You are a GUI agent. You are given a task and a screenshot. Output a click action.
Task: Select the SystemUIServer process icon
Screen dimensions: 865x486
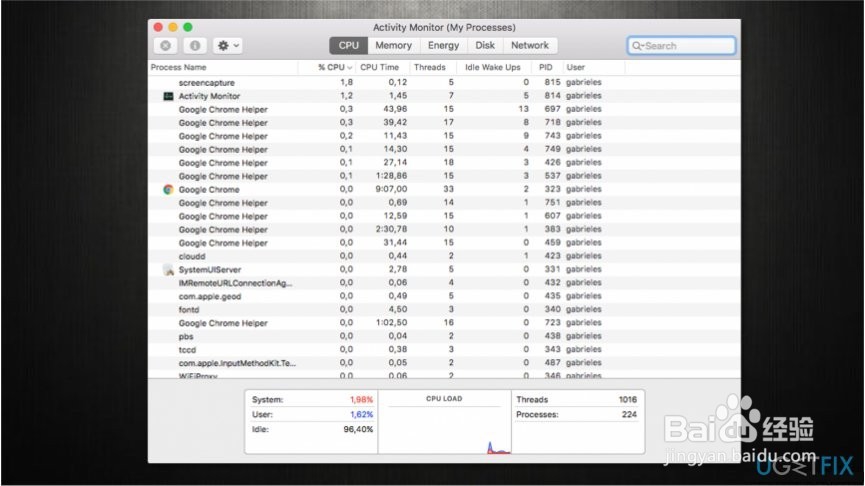[x=168, y=270]
